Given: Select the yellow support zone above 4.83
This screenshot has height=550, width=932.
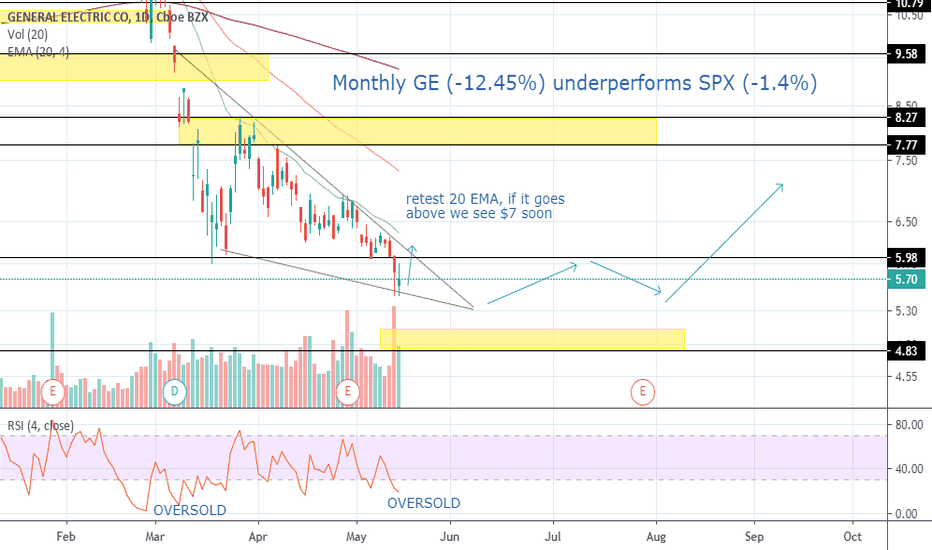Looking at the screenshot, I should pos(533,339).
